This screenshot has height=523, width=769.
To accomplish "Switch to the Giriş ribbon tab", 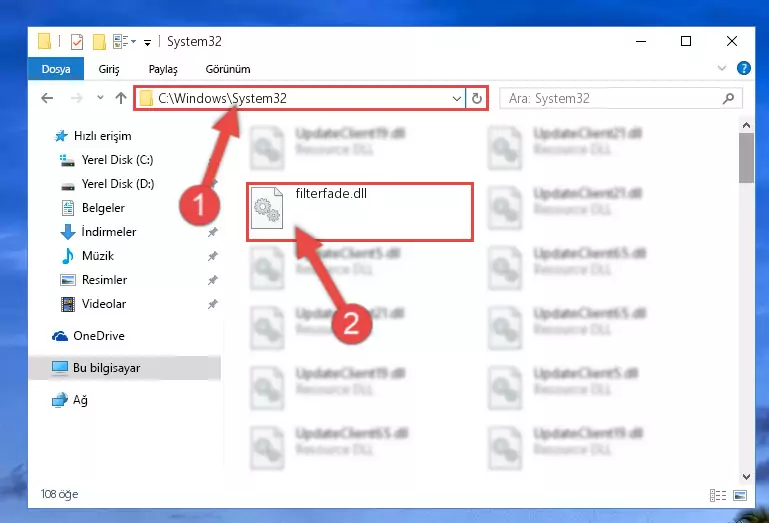I will coord(109,69).
